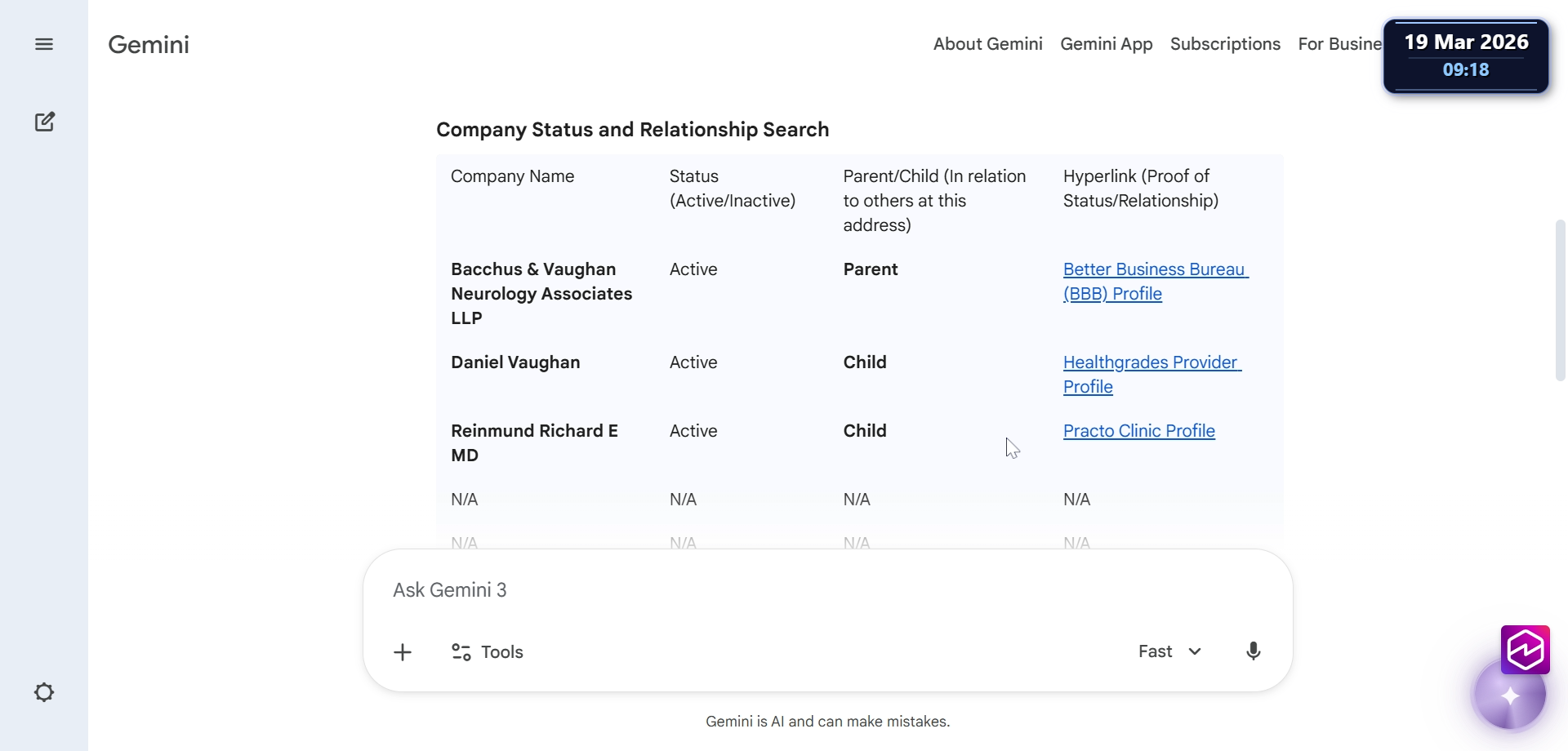Follow the Practo Clinic Profile link
Image resolution: width=1568 pixels, height=751 pixels.
click(x=1138, y=431)
